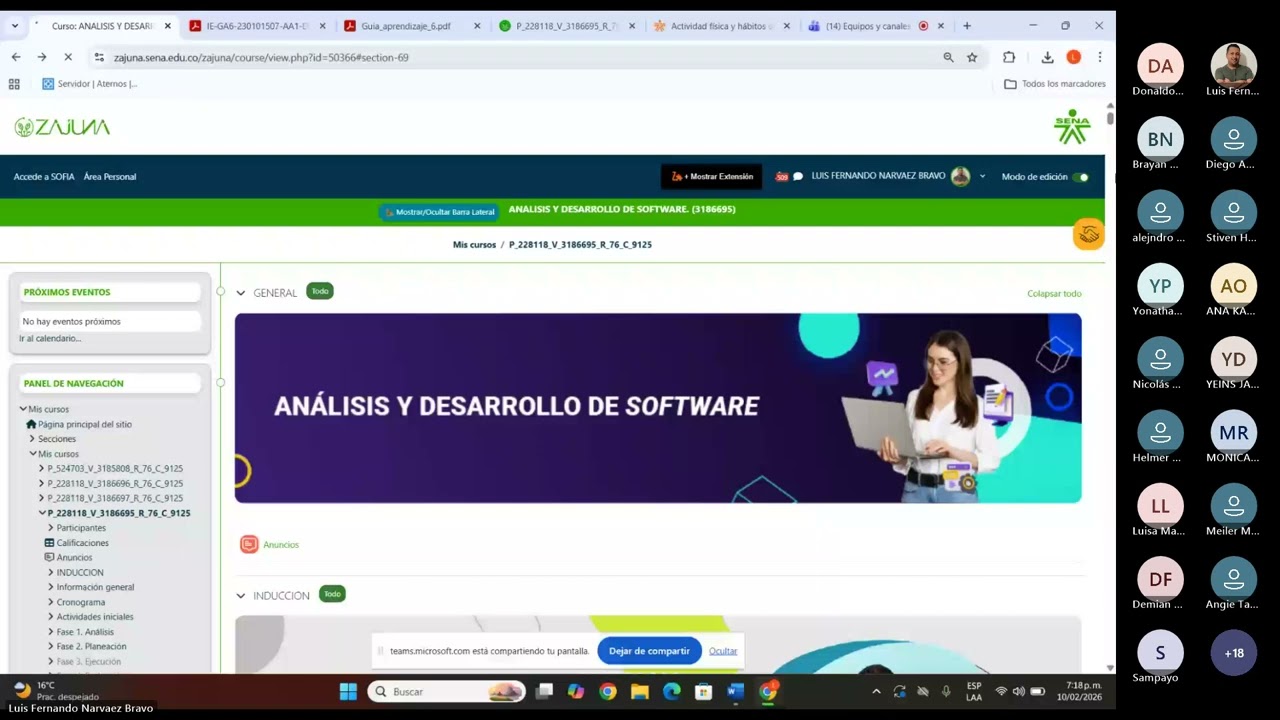The height and width of the screenshot is (720, 1280).
Task: Click the Zajuna logo
Action: [62, 127]
